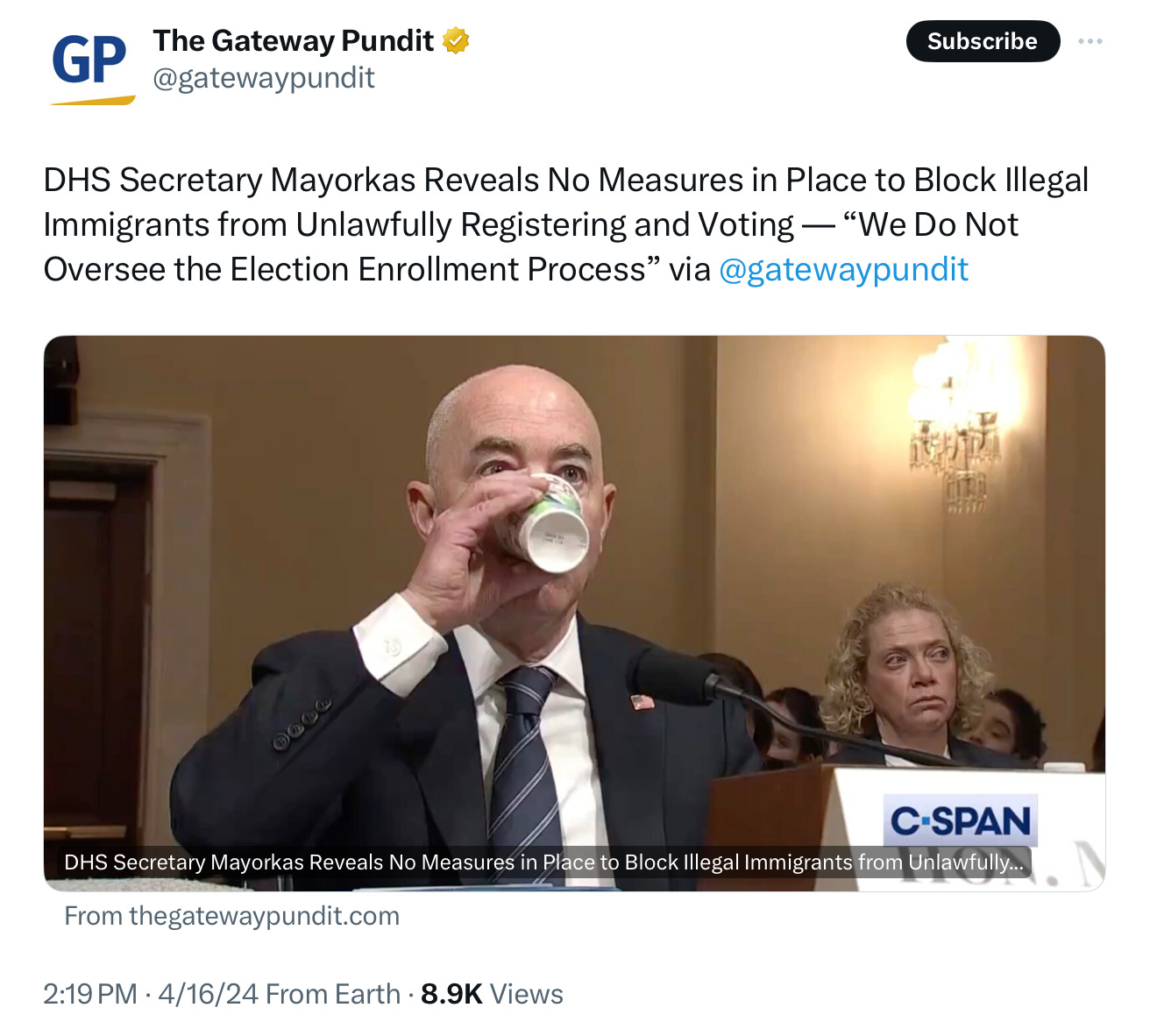Click the 4/16/24 post date
The image size is (1150, 1036).
coord(208,994)
